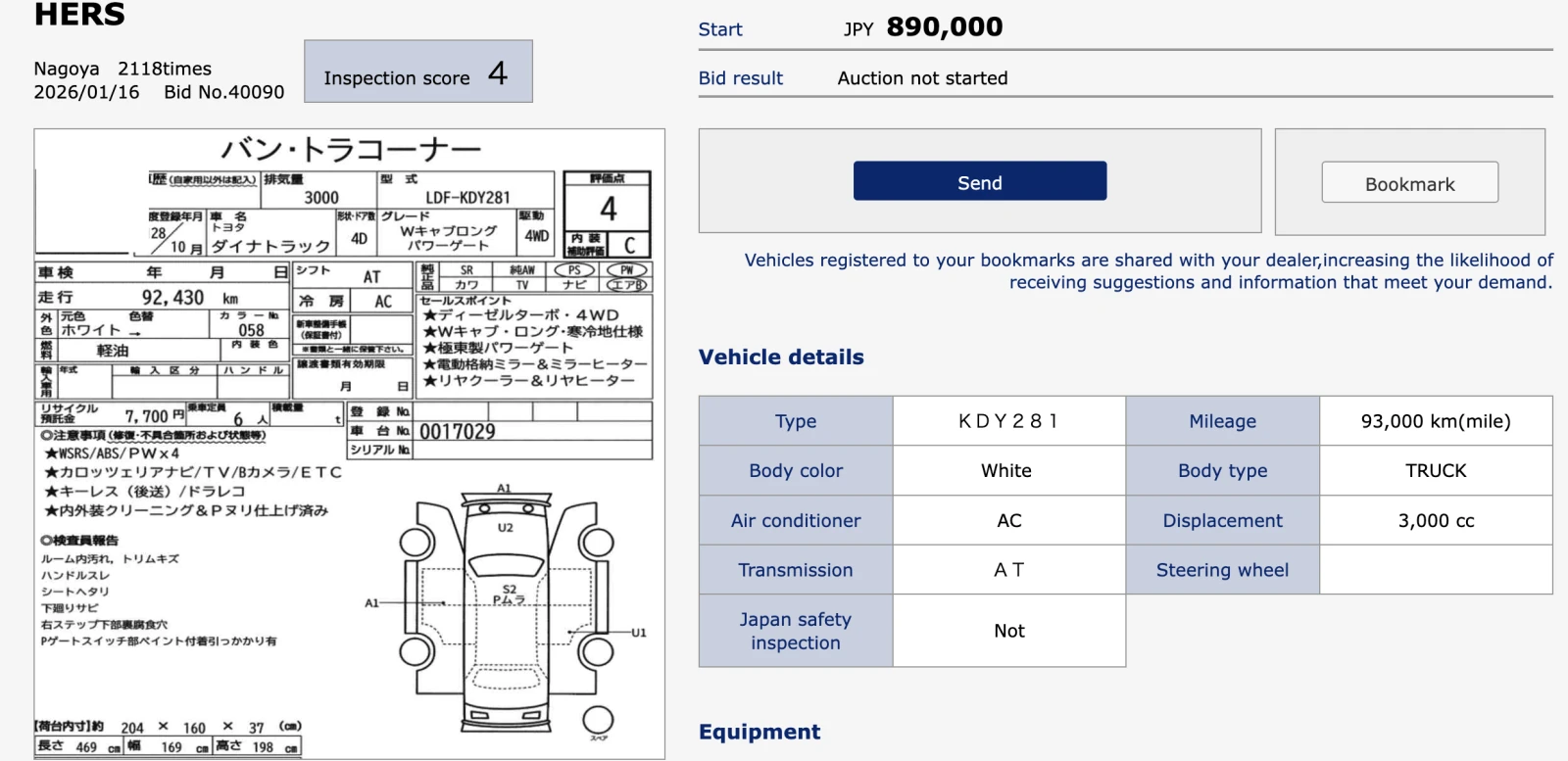Select the Body type value TRUCK
This screenshot has height=761, width=1568.
(x=1435, y=471)
